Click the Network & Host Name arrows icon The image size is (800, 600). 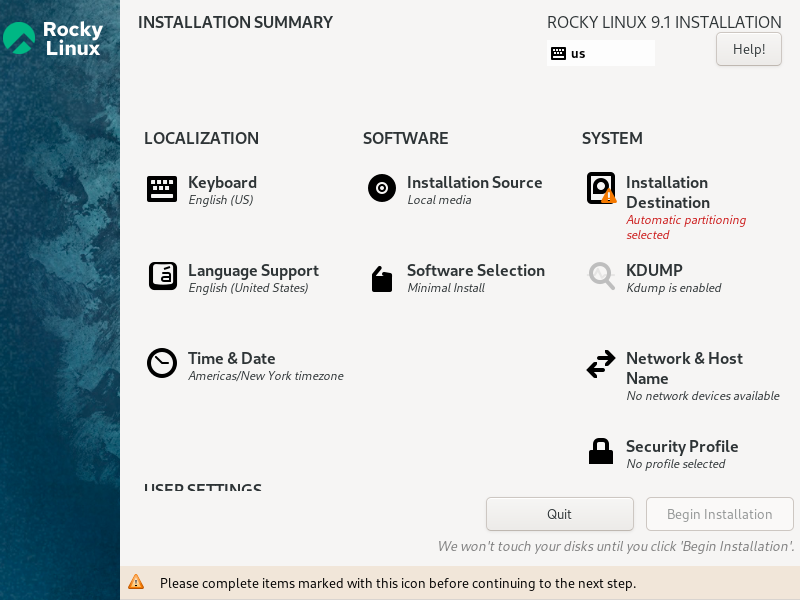pos(601,364)
